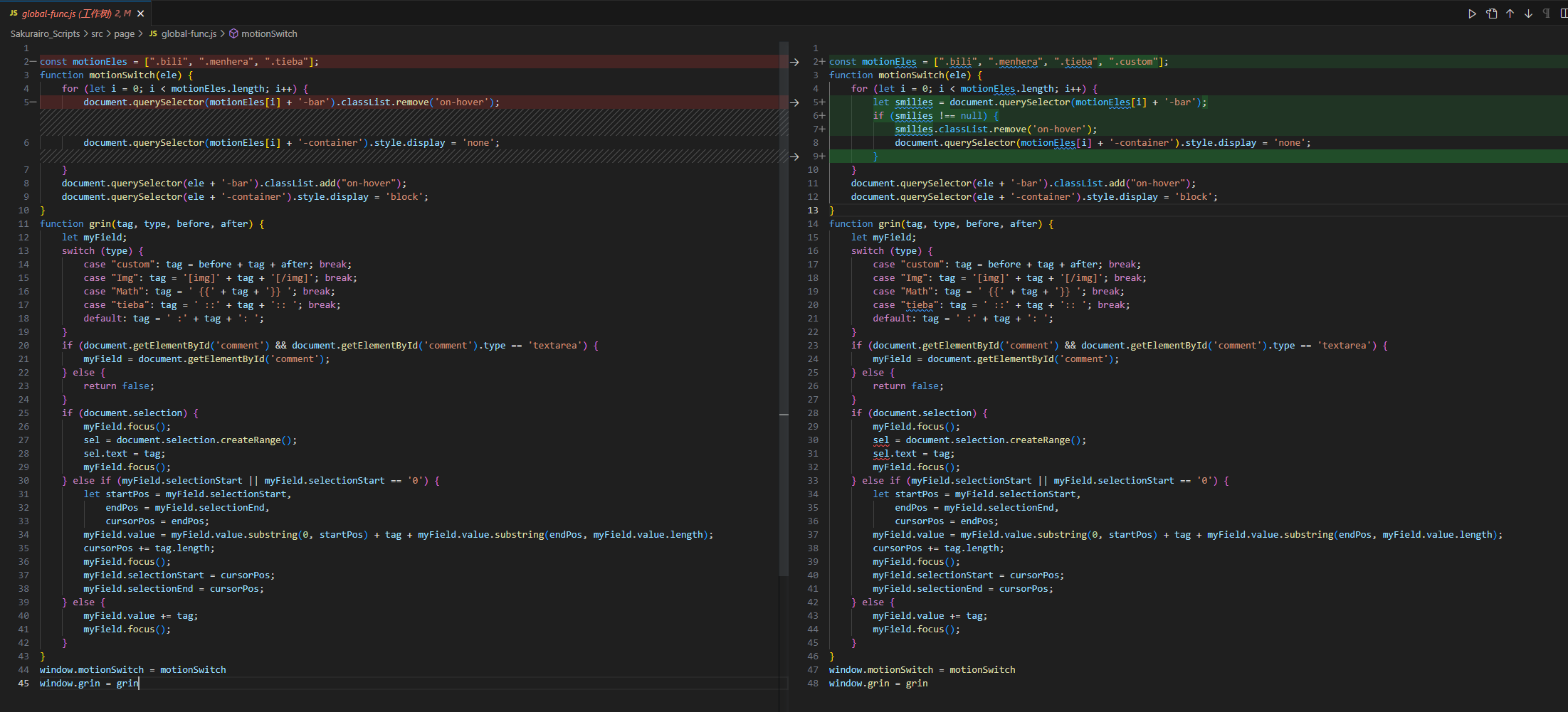Click the left pane scrollbar thumb
Screen dimensions: 1568x712
tap(784, 309)
